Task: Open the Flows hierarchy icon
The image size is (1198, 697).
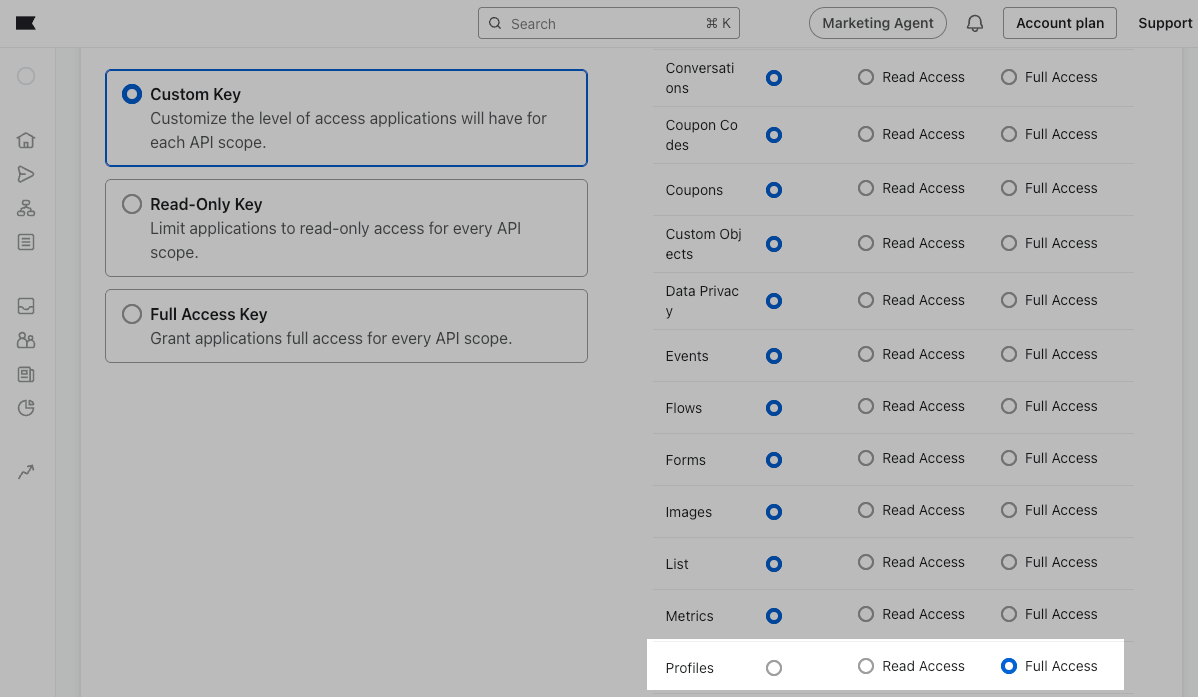Action: (x=26, y=208)
